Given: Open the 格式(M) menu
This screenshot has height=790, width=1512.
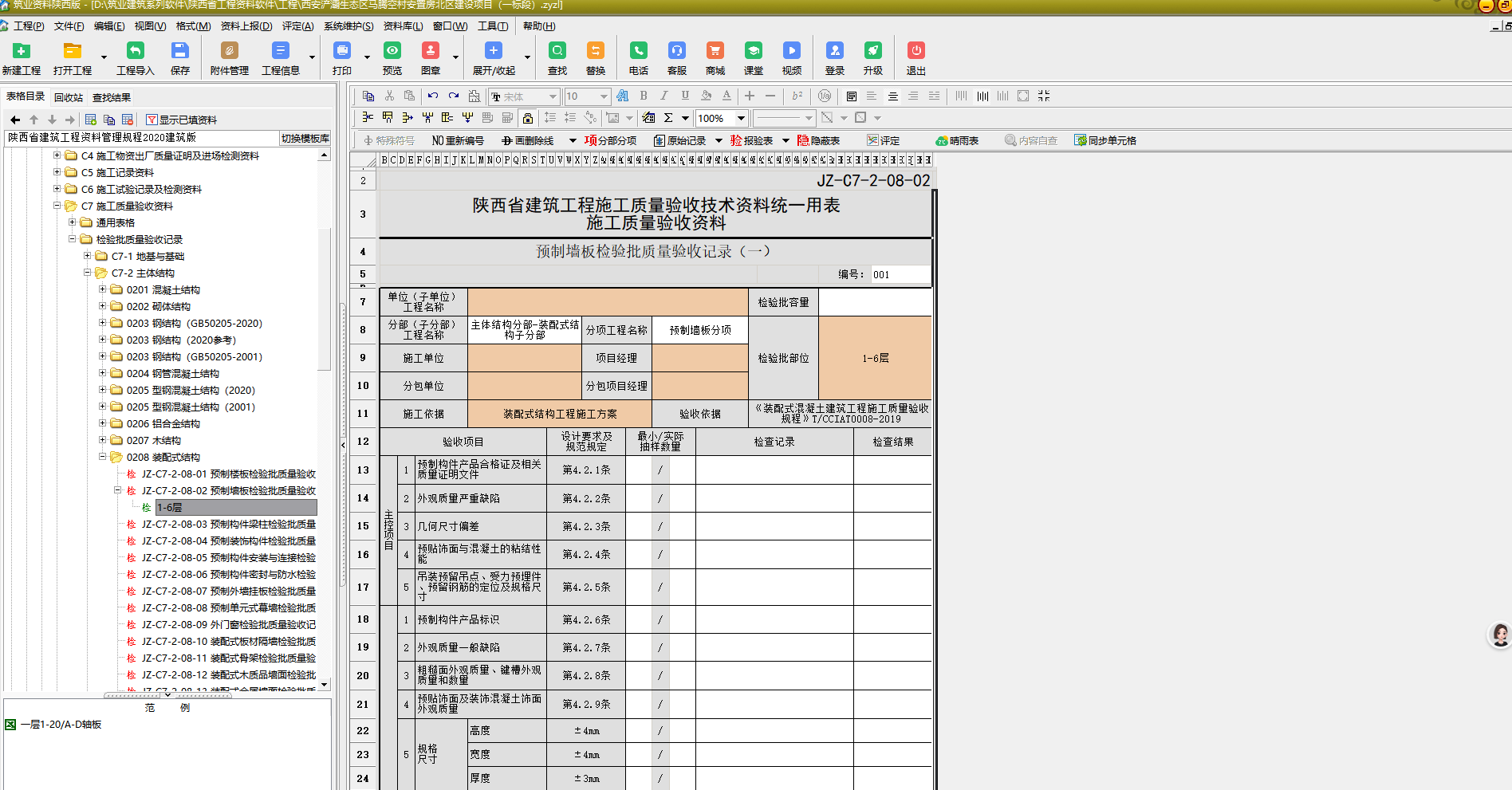Looking at the screenshot, I should click(193, 26).
